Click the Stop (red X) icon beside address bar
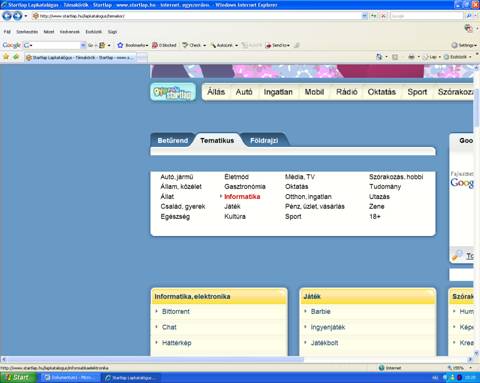The height and width of the screenshot is (383, 480). coord(384,16)
